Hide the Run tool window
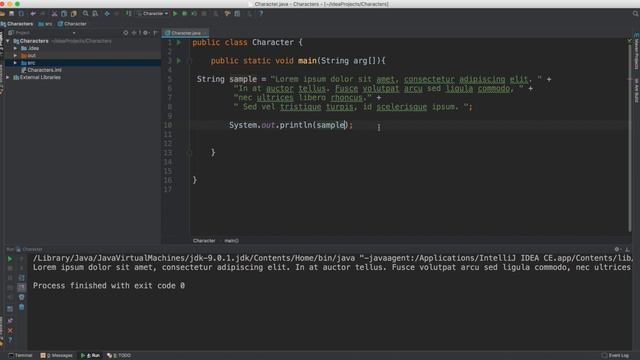The width and height of the screenshot is (640, 360). [x=627, y=249]
